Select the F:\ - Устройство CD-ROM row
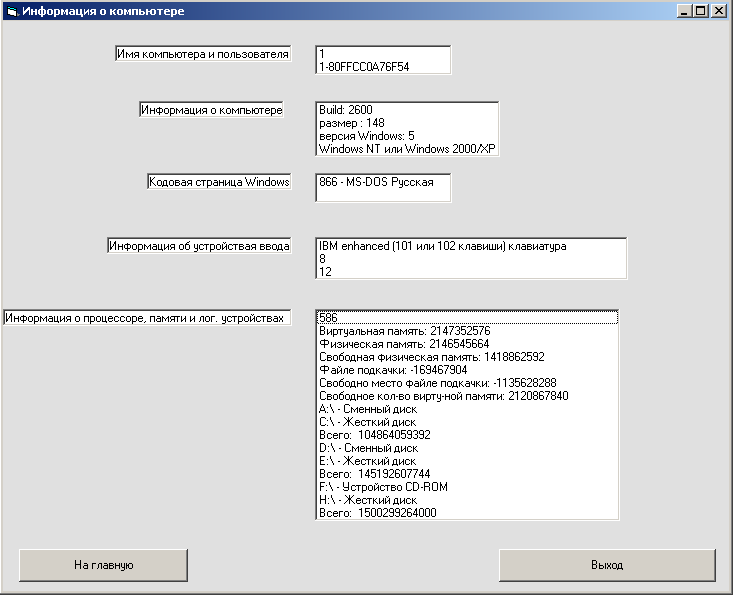 point(467,487)
